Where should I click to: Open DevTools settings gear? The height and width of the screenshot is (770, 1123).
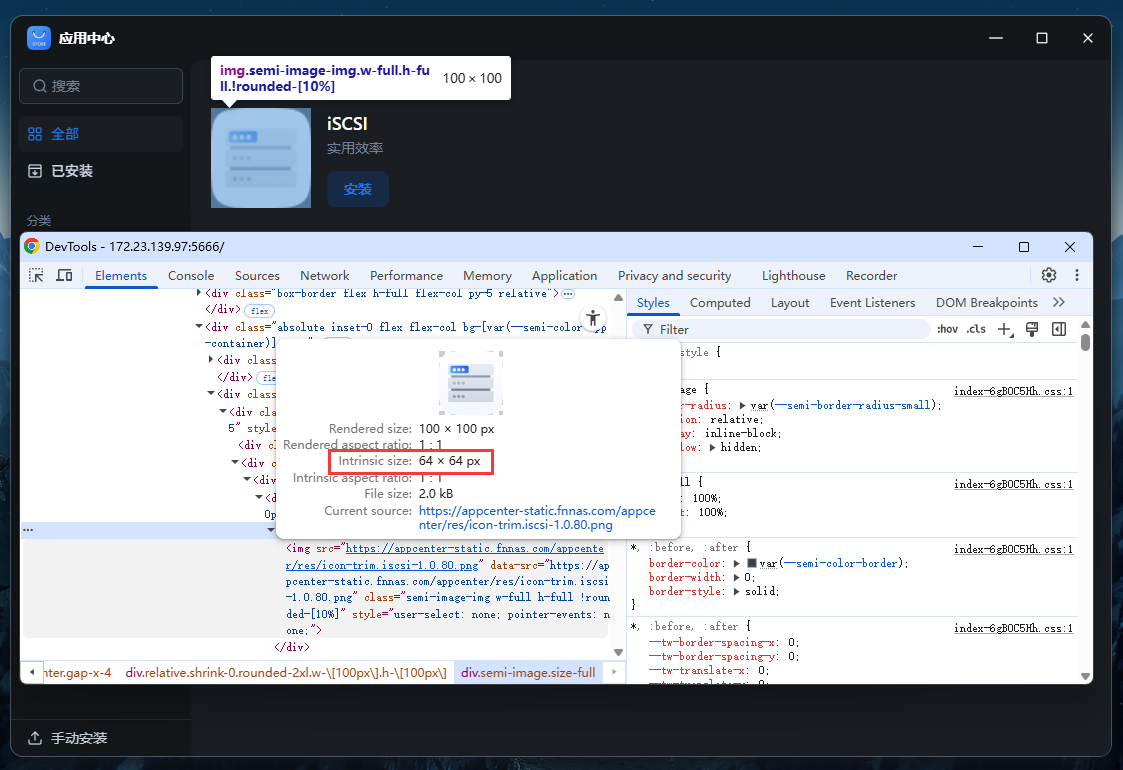[x=1049, y=275]
